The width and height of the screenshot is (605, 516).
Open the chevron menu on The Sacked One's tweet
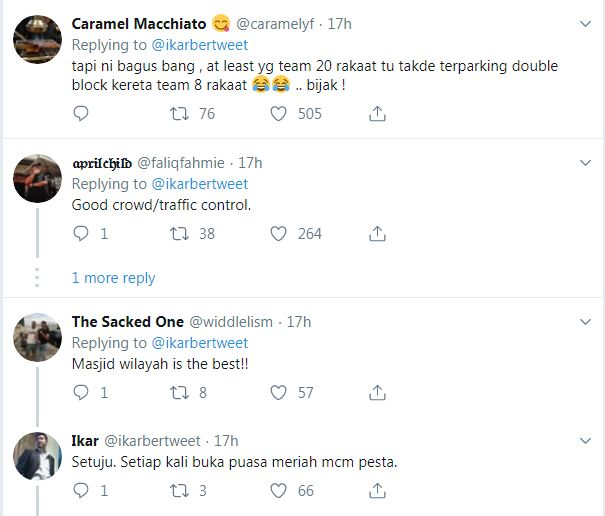[x=584, y=322]
